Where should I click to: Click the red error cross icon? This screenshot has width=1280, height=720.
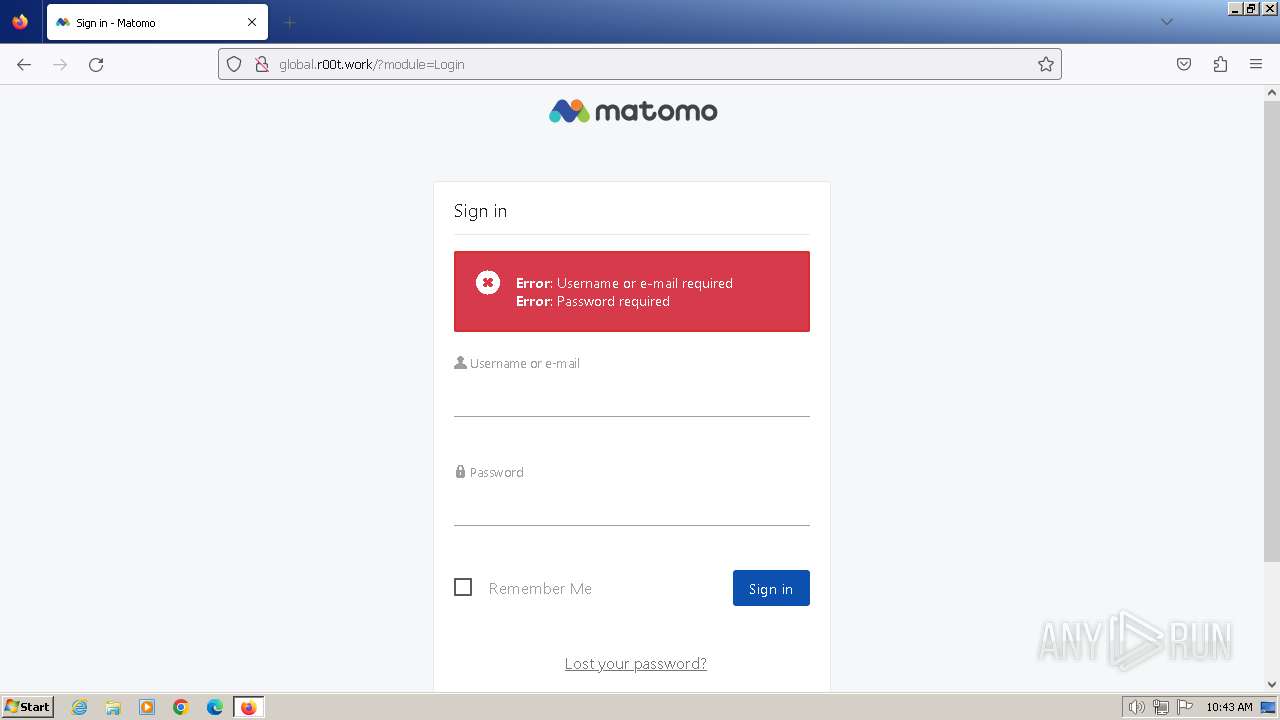488,283
